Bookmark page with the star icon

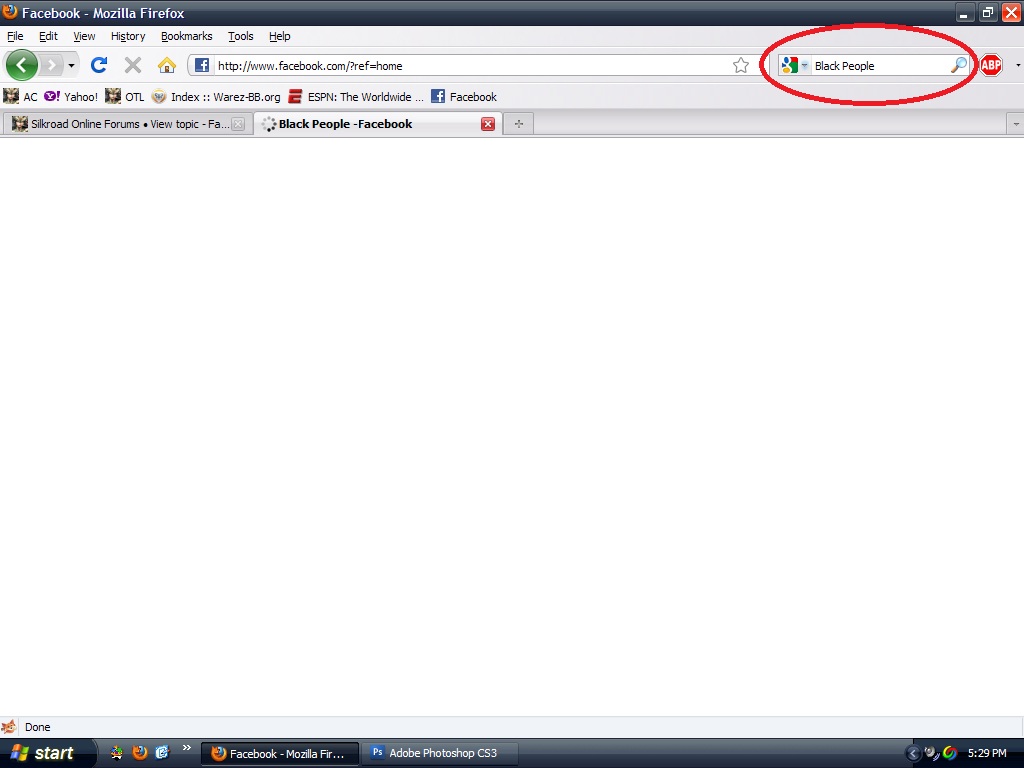(x=741, y=65)
